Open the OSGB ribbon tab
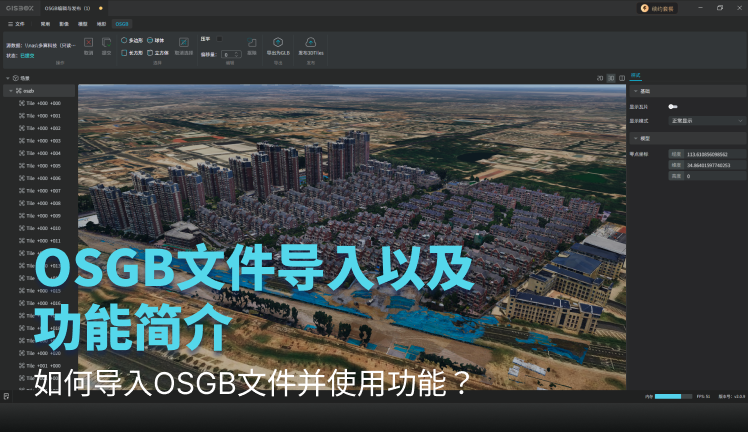This screenshot has width=748, height=432. 121,22
